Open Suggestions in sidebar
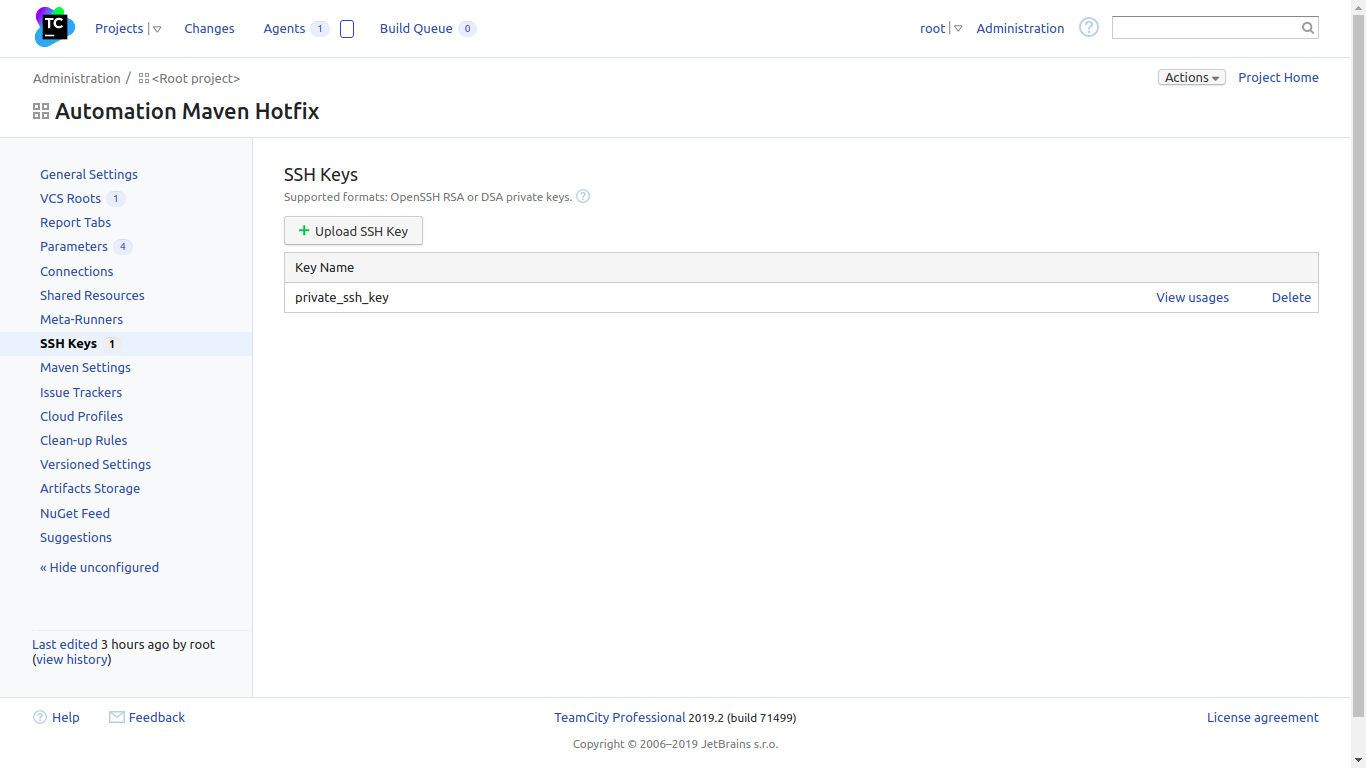Viewport: 1366px width, 768px height. (76, 537)
